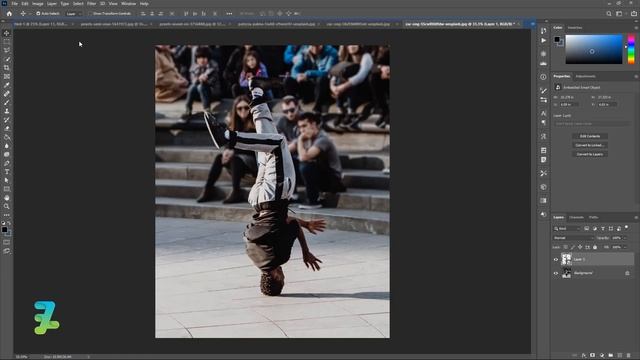Toggle the Auto-Select checkbox

(38, 13)
